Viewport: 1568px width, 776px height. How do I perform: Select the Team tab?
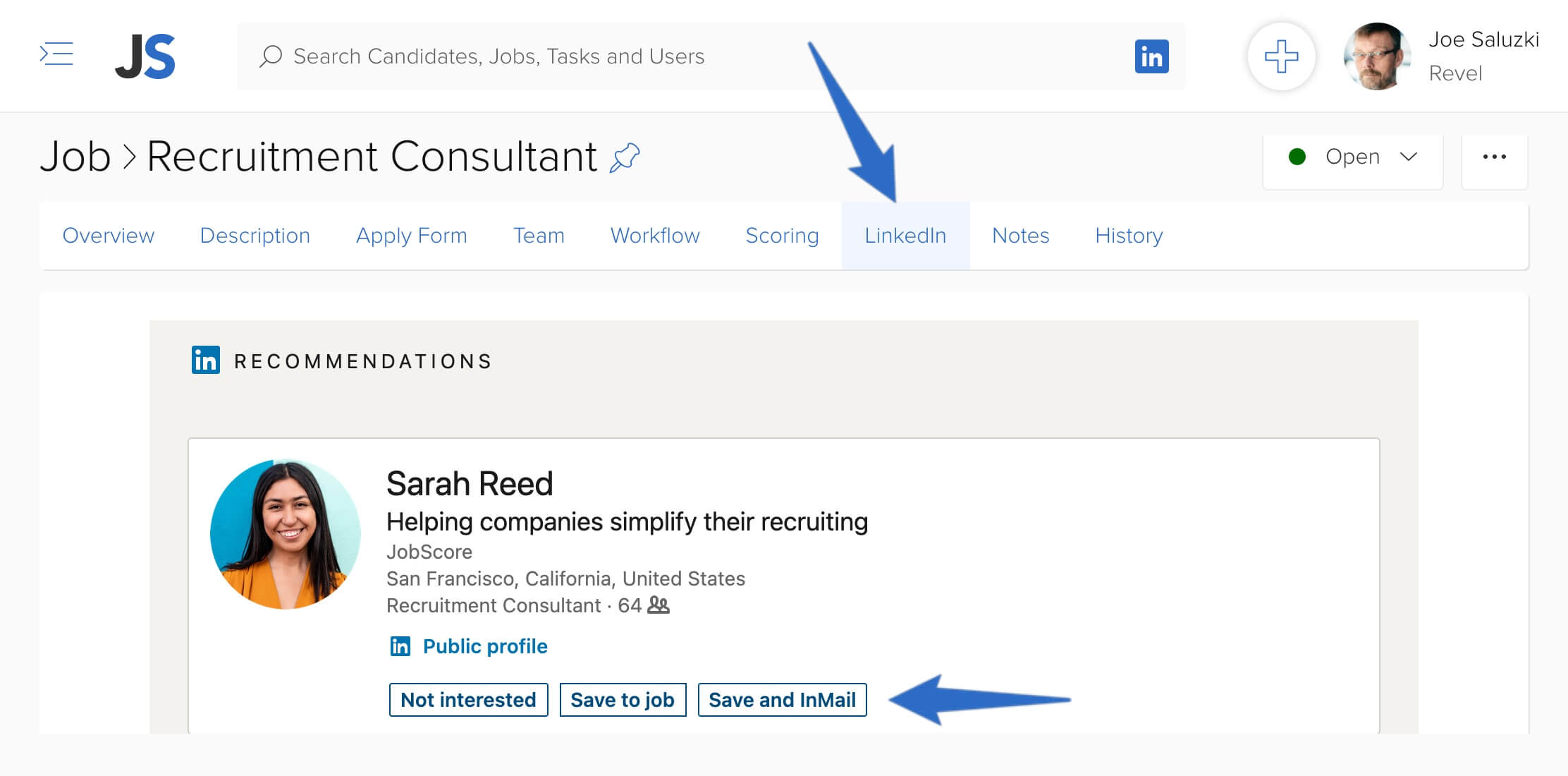[x=539, y=236]
